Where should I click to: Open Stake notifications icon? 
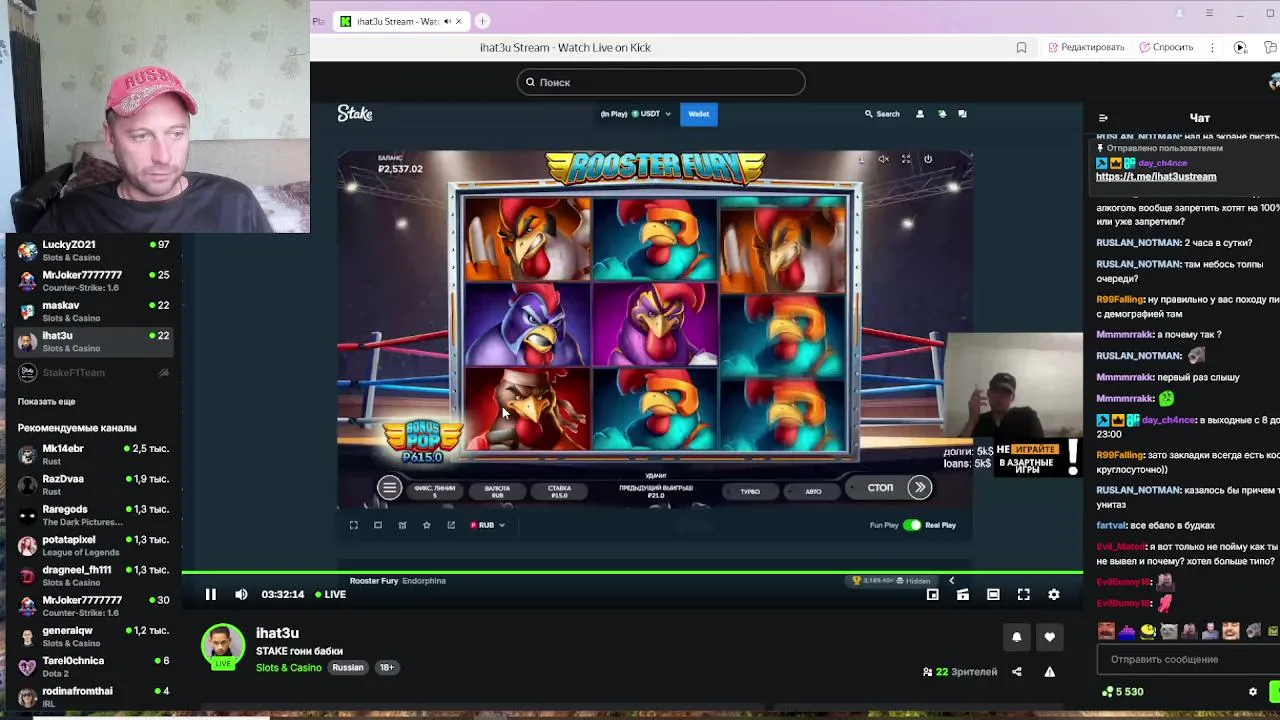pyautogui.click(x=941, y=114)
